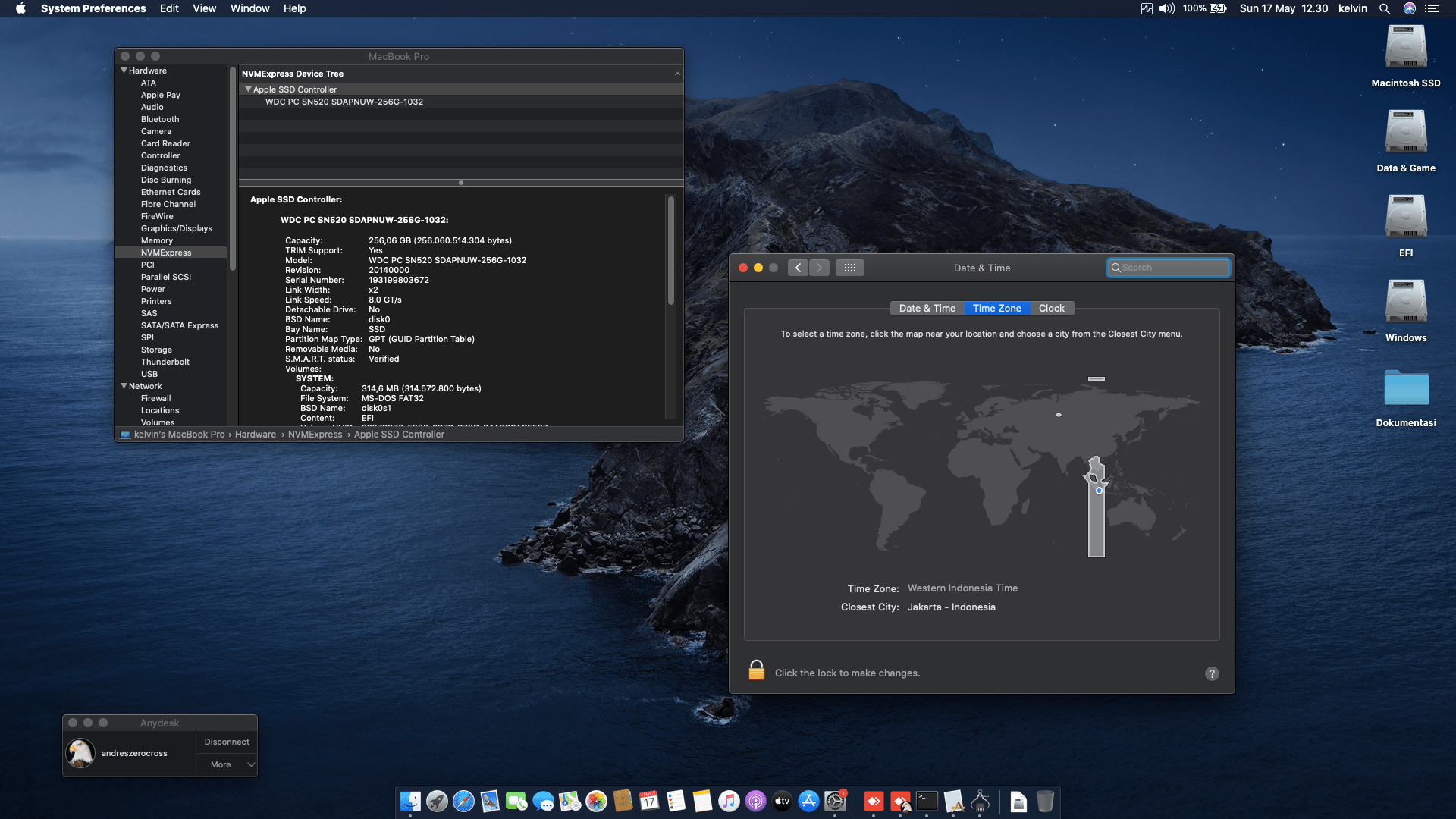
Task: Select the Data & Game desktop drive
Action: pyautogui.click(x=1406, y=142)
